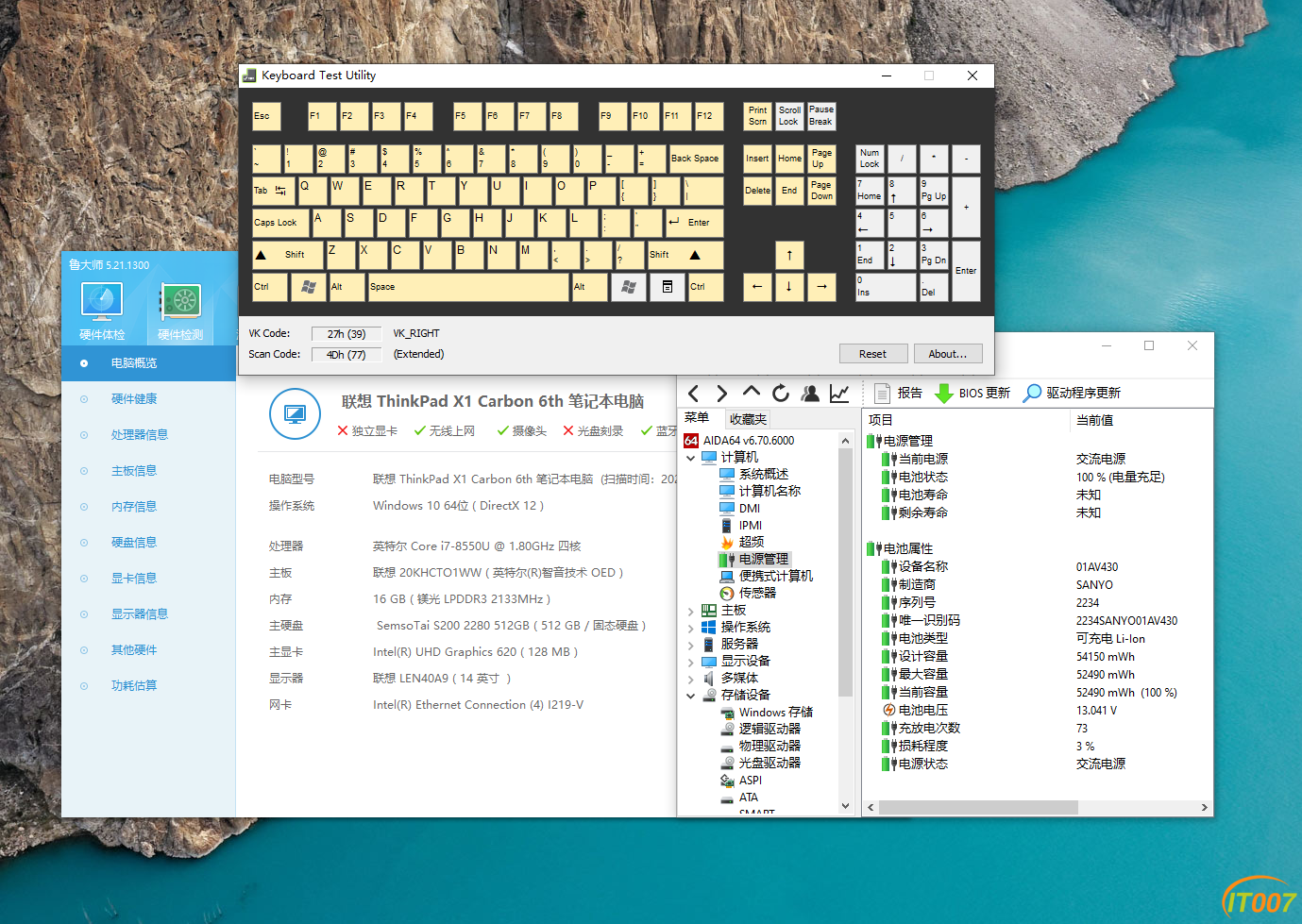Expand the 服务器 tree node
This screenshot has height=924, width=1302.
point(690,645)
